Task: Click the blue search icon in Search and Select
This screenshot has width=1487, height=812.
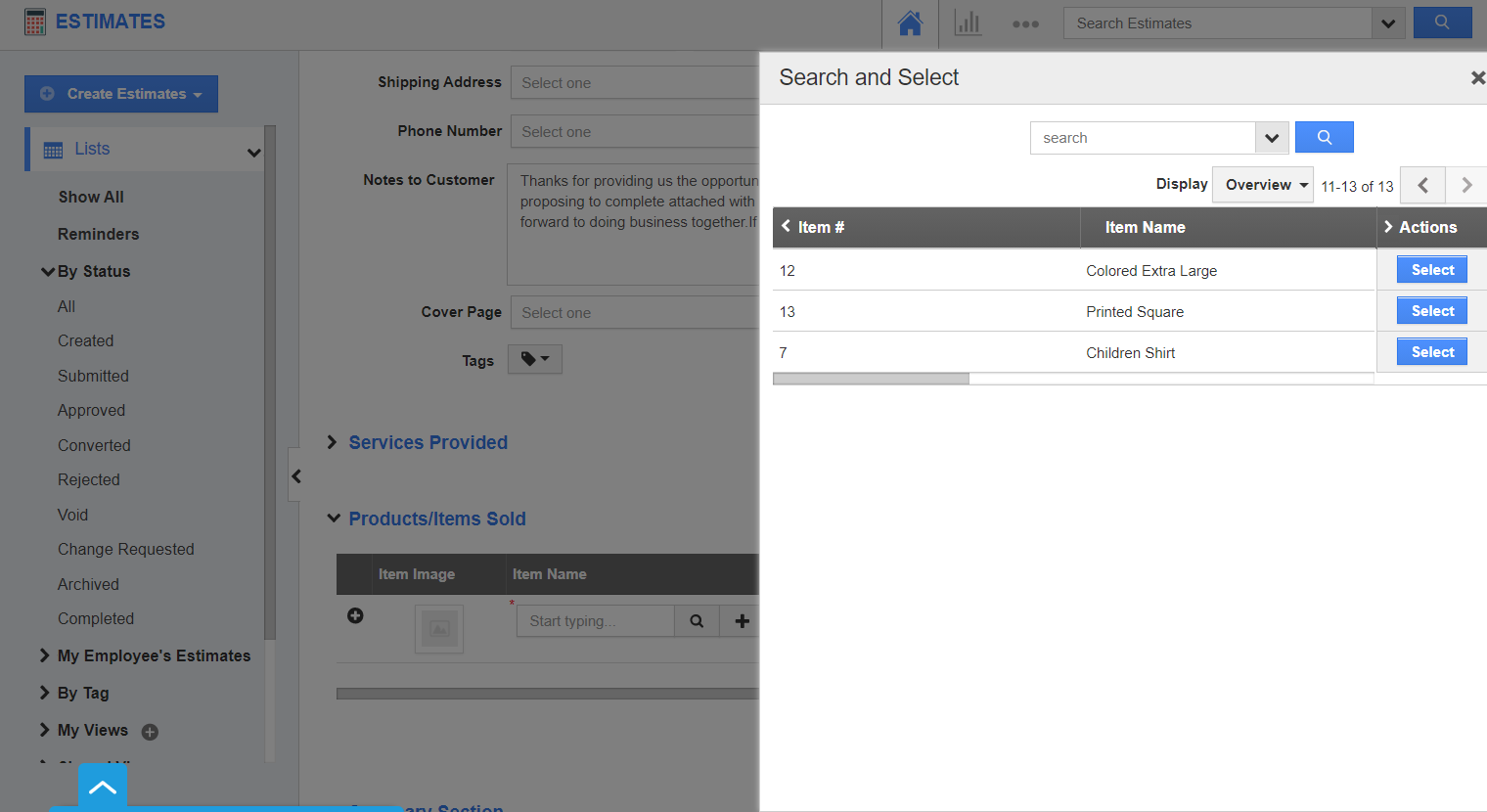Action: (x=1324, y=137)
